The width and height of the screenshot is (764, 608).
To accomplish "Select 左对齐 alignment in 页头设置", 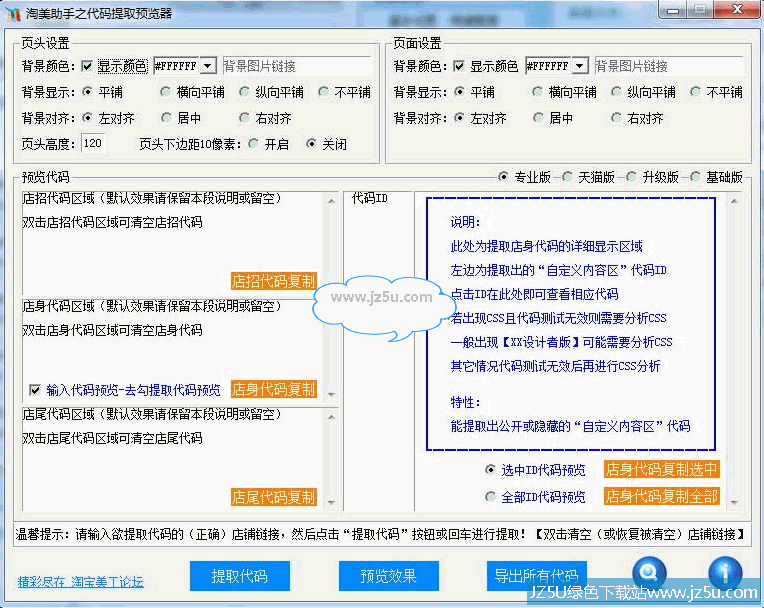I will click(87, 117).
